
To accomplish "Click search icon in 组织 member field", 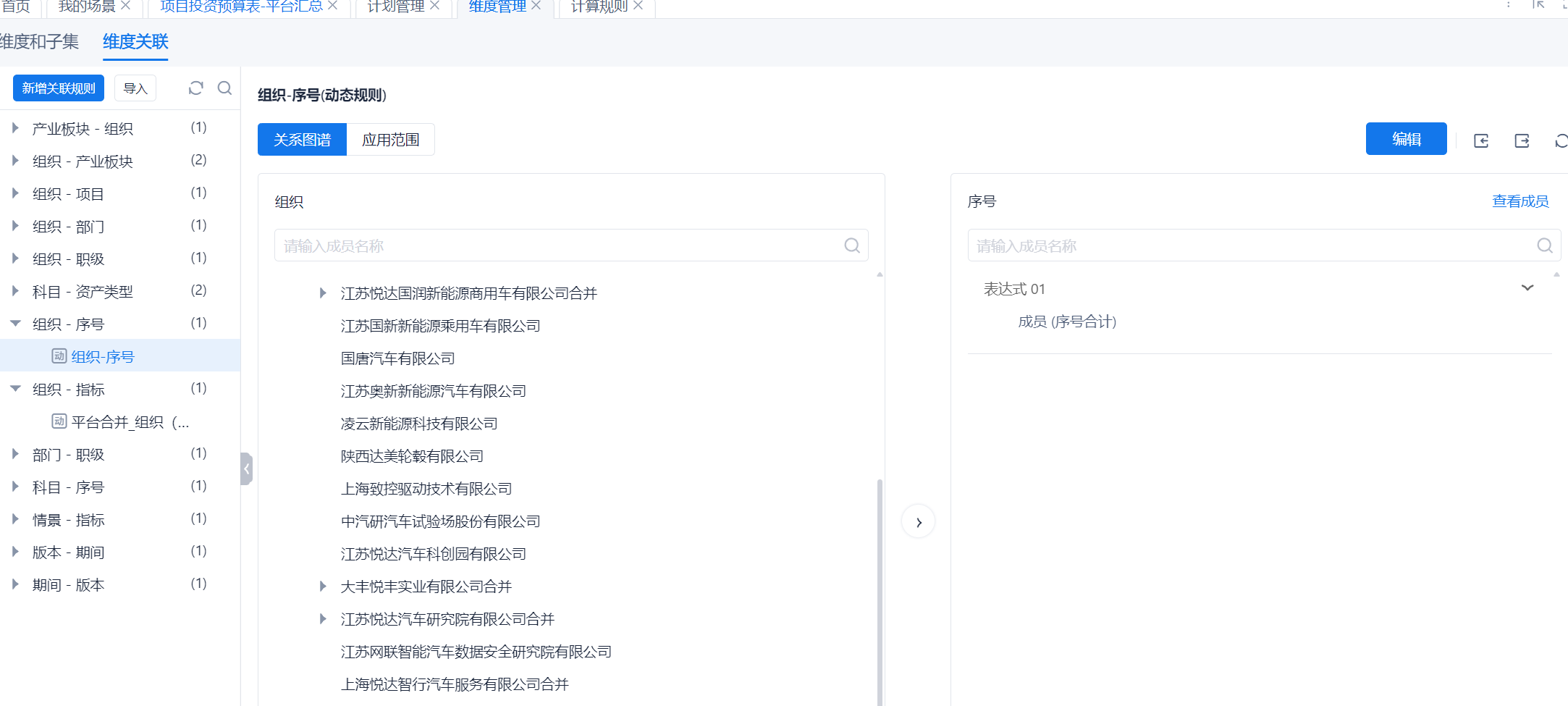I will click(x=852, y=246).
